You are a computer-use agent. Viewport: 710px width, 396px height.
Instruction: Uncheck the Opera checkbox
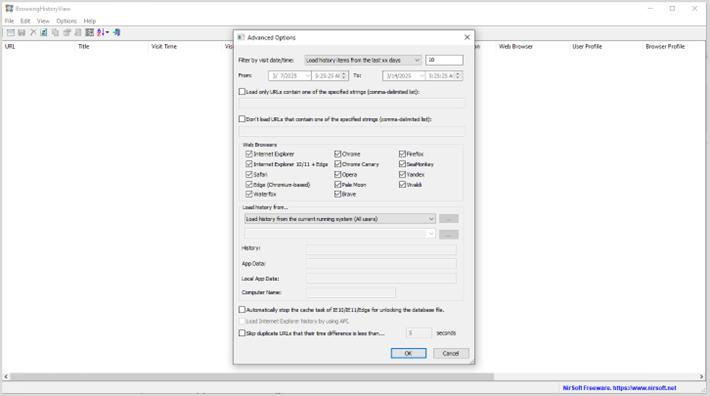click(x=337, y=174)
